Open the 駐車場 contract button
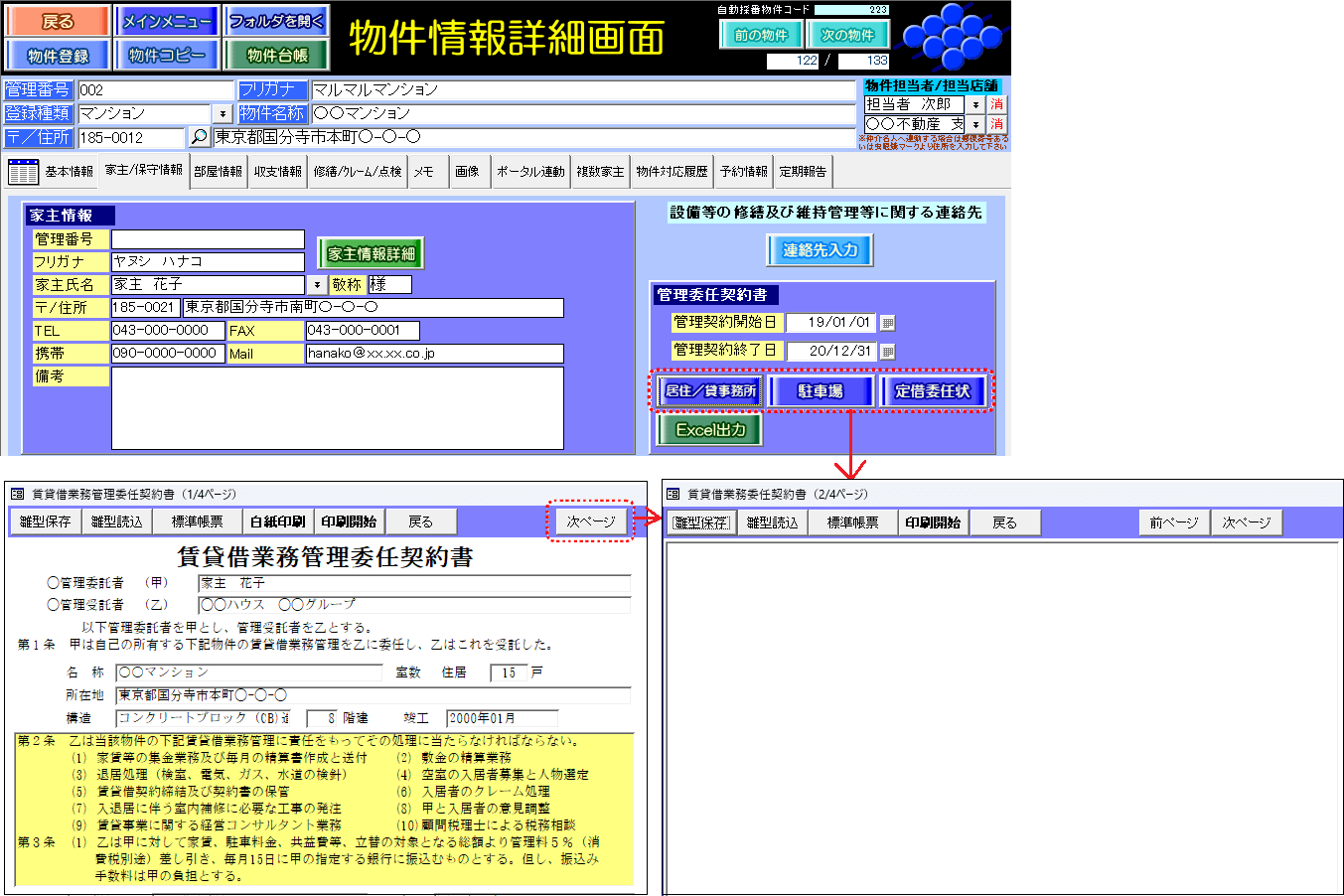The height and width of the screenshot is (896, 1344). click(821, 391)
